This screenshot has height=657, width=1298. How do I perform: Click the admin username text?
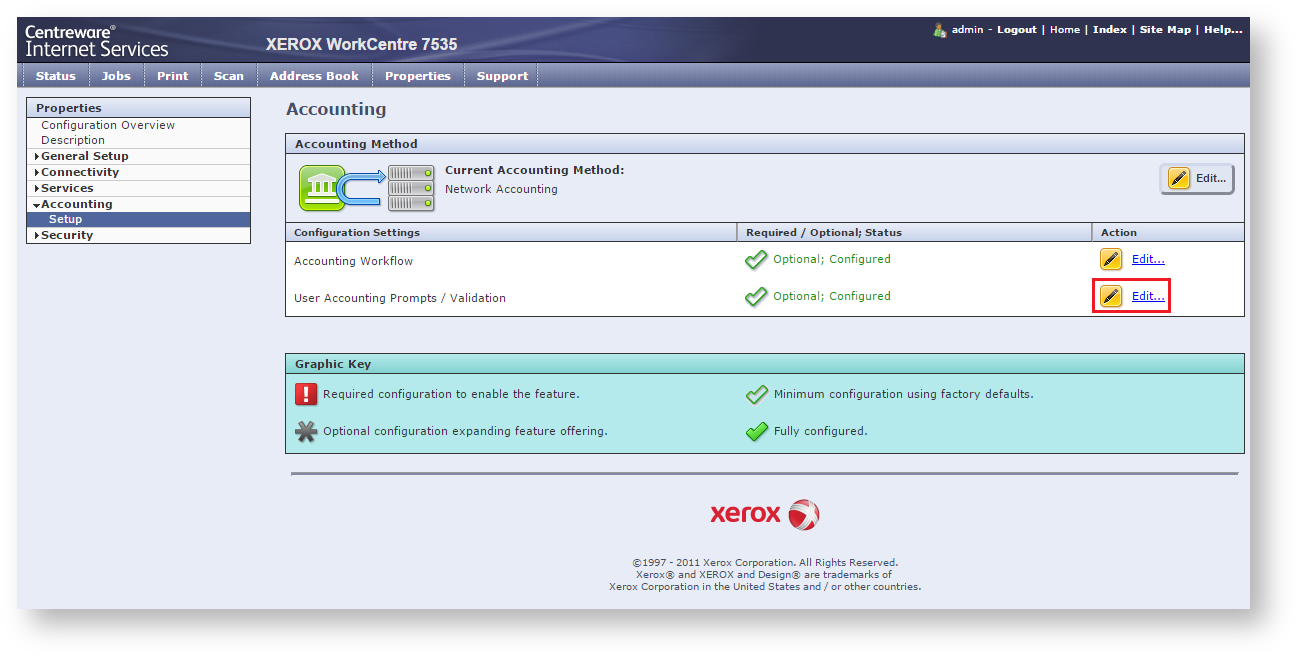coord(967,30)
